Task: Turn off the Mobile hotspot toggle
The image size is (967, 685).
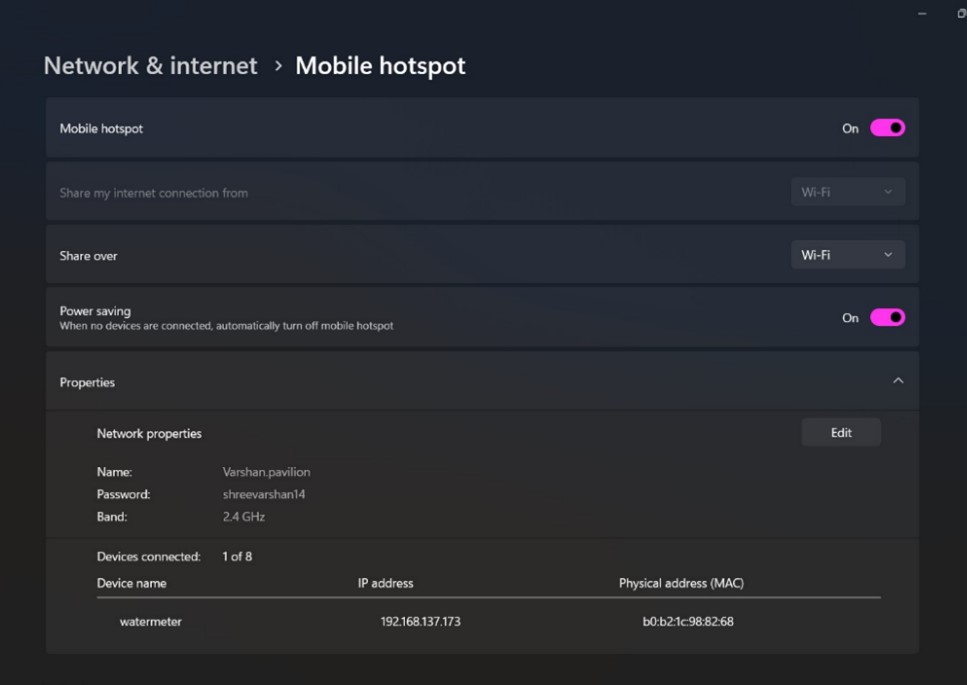Action: [x=887, y=128]
